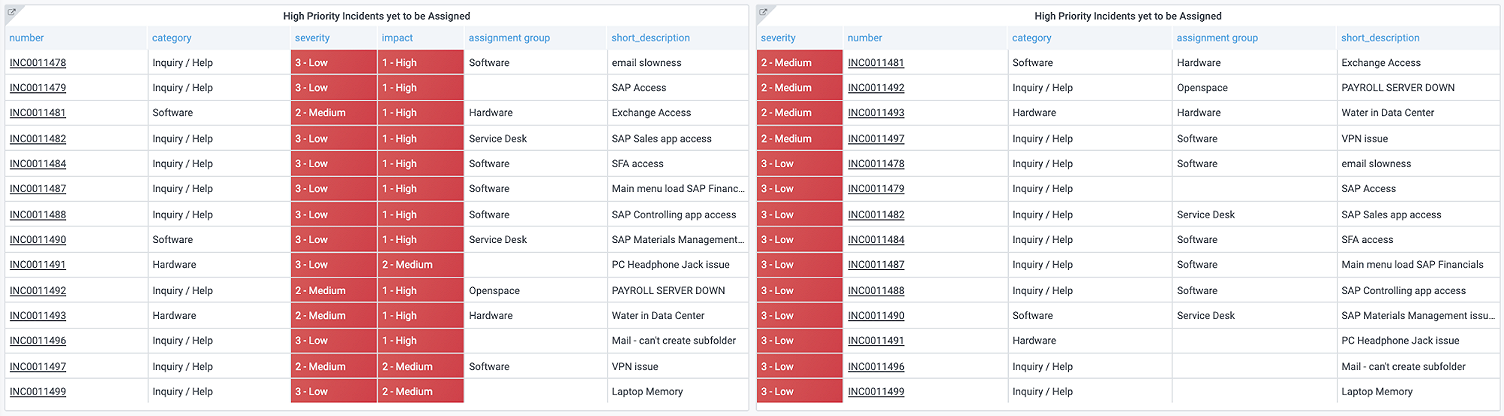The height and width of the screenshot is (416, 1504).
Task: Sort left table by impact column header
Action: pos(397,38)
